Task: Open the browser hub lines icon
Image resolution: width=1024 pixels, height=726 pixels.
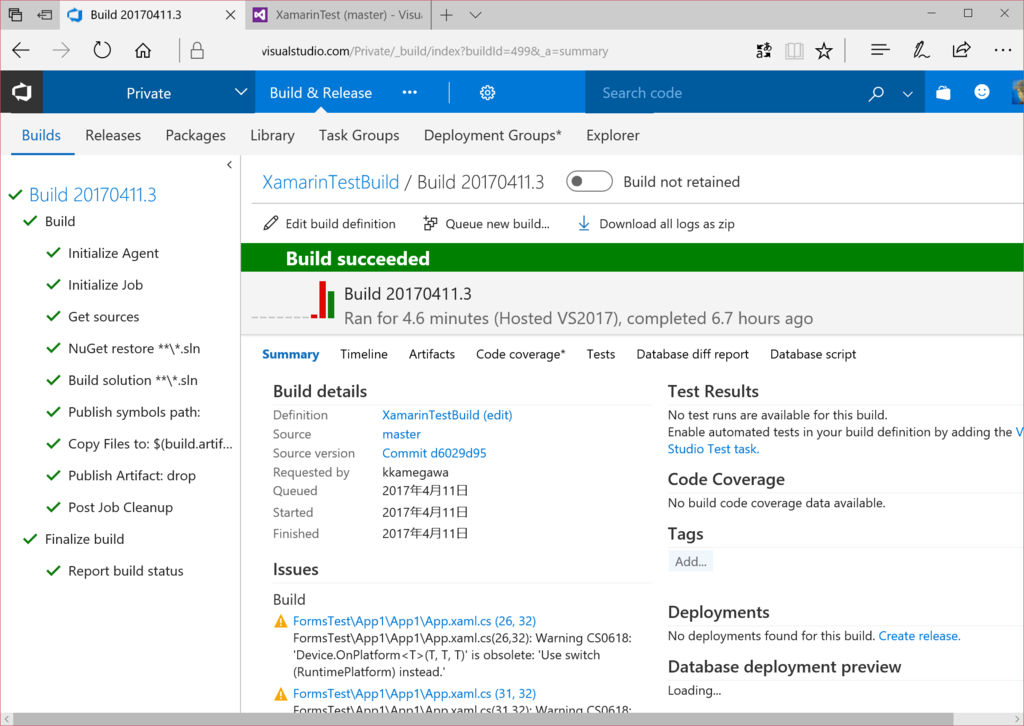Action: coord(880,50)
